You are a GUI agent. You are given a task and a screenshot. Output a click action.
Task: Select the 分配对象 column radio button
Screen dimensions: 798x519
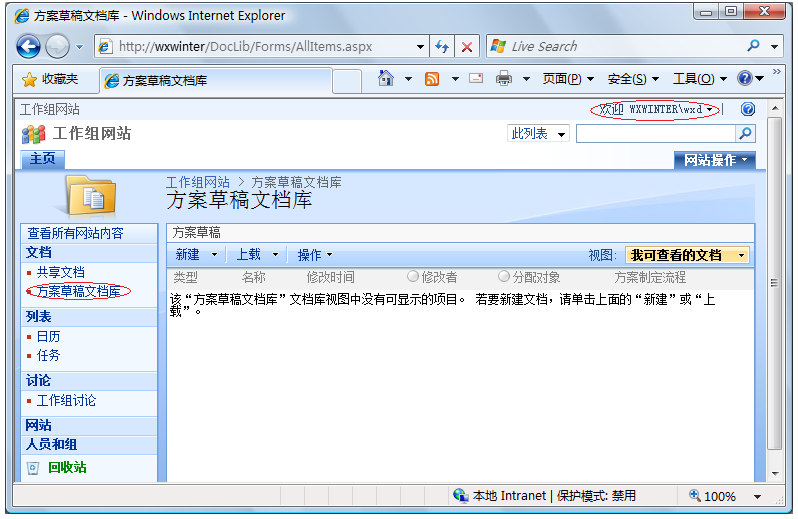click(504, 276)
